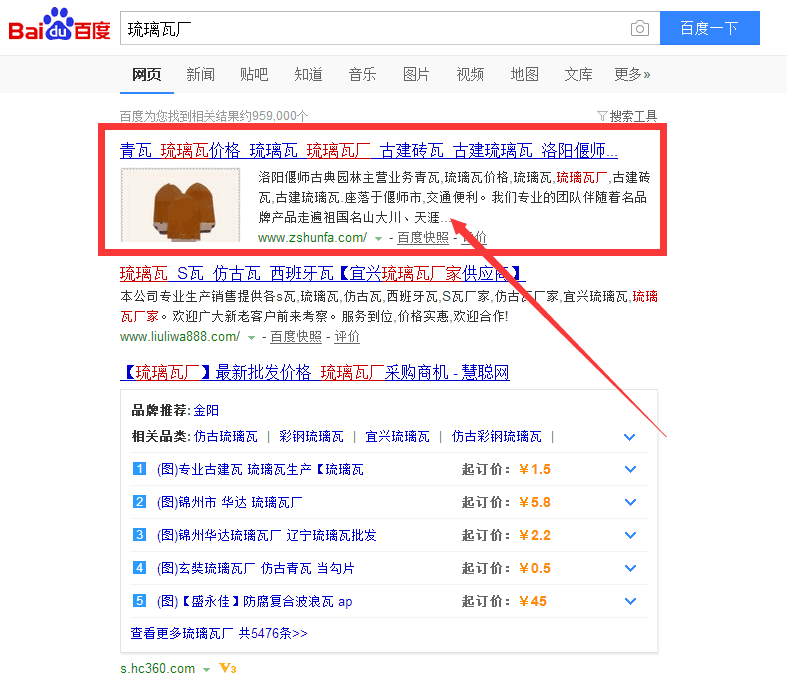Go to the 地图 tab

pyautogui.click(x=524, y=74)
